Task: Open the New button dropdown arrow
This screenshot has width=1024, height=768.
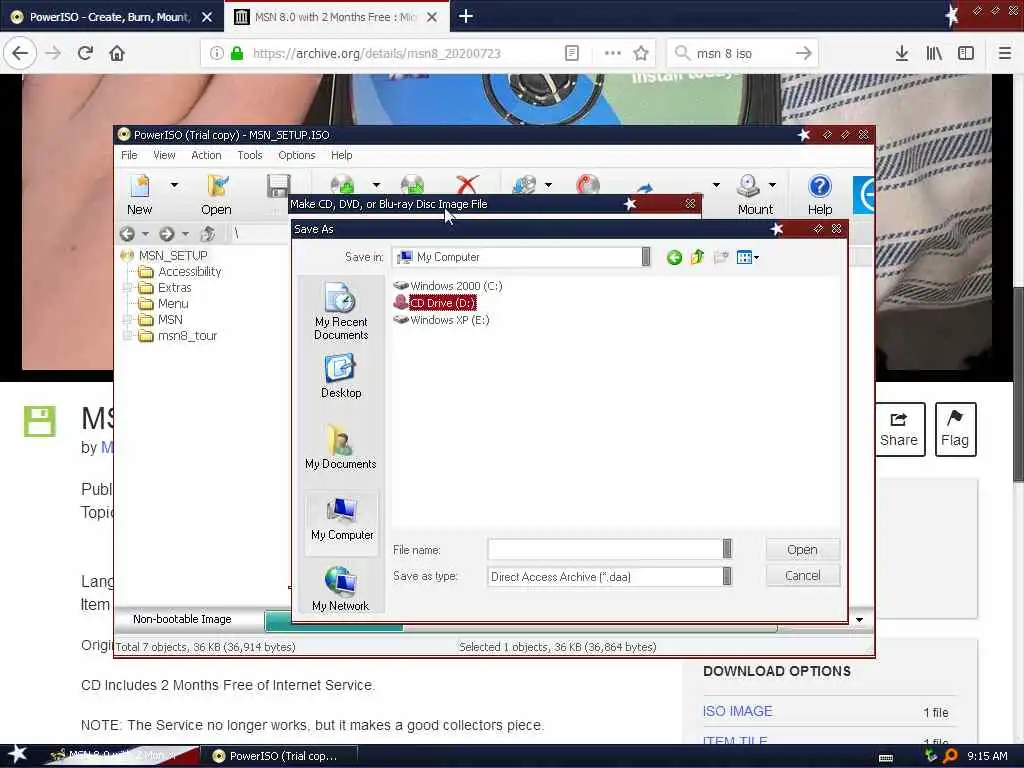Action: (174, 185)
